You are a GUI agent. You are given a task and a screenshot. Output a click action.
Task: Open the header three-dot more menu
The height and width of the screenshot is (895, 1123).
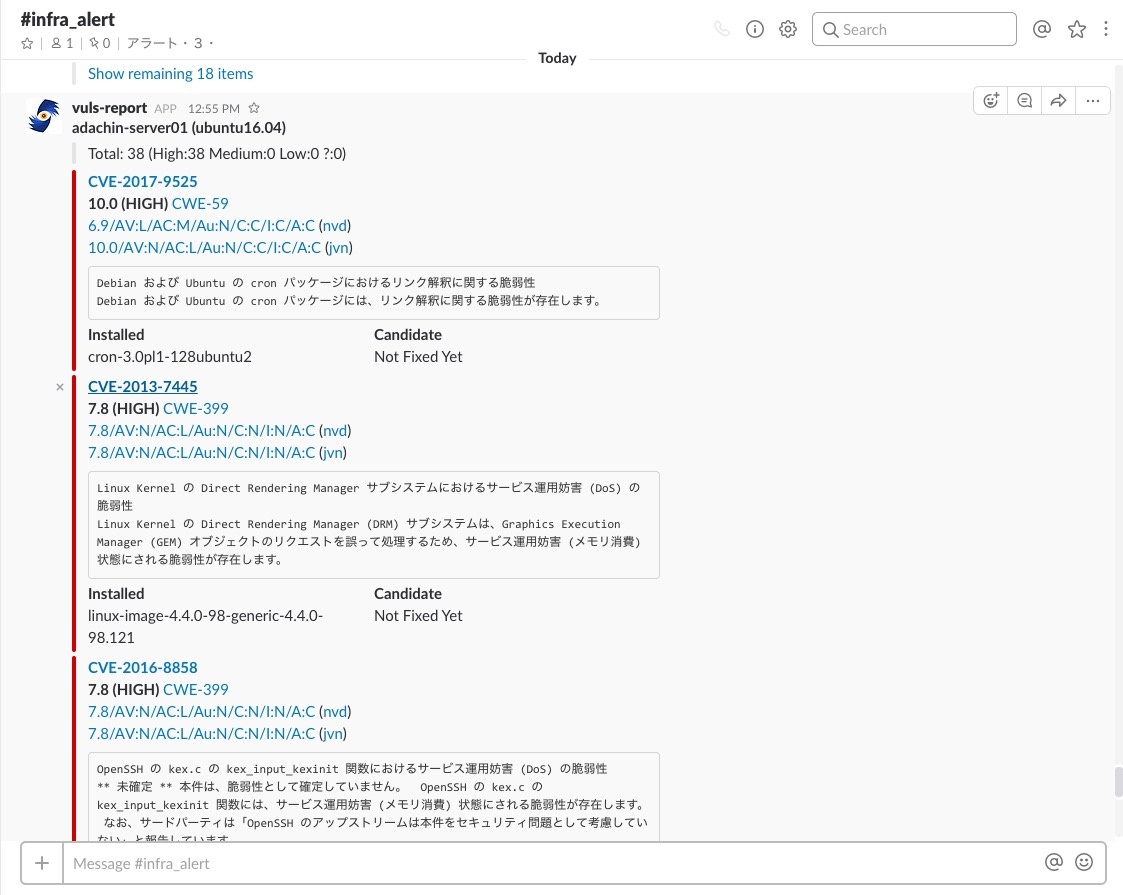1105,30
